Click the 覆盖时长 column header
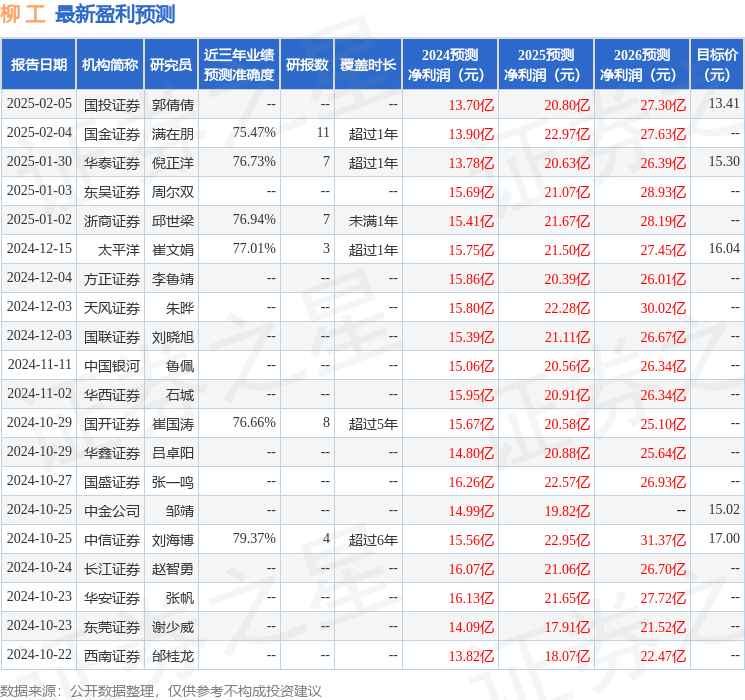Screen dimensions: 745x700 click(x=368, y=65)
